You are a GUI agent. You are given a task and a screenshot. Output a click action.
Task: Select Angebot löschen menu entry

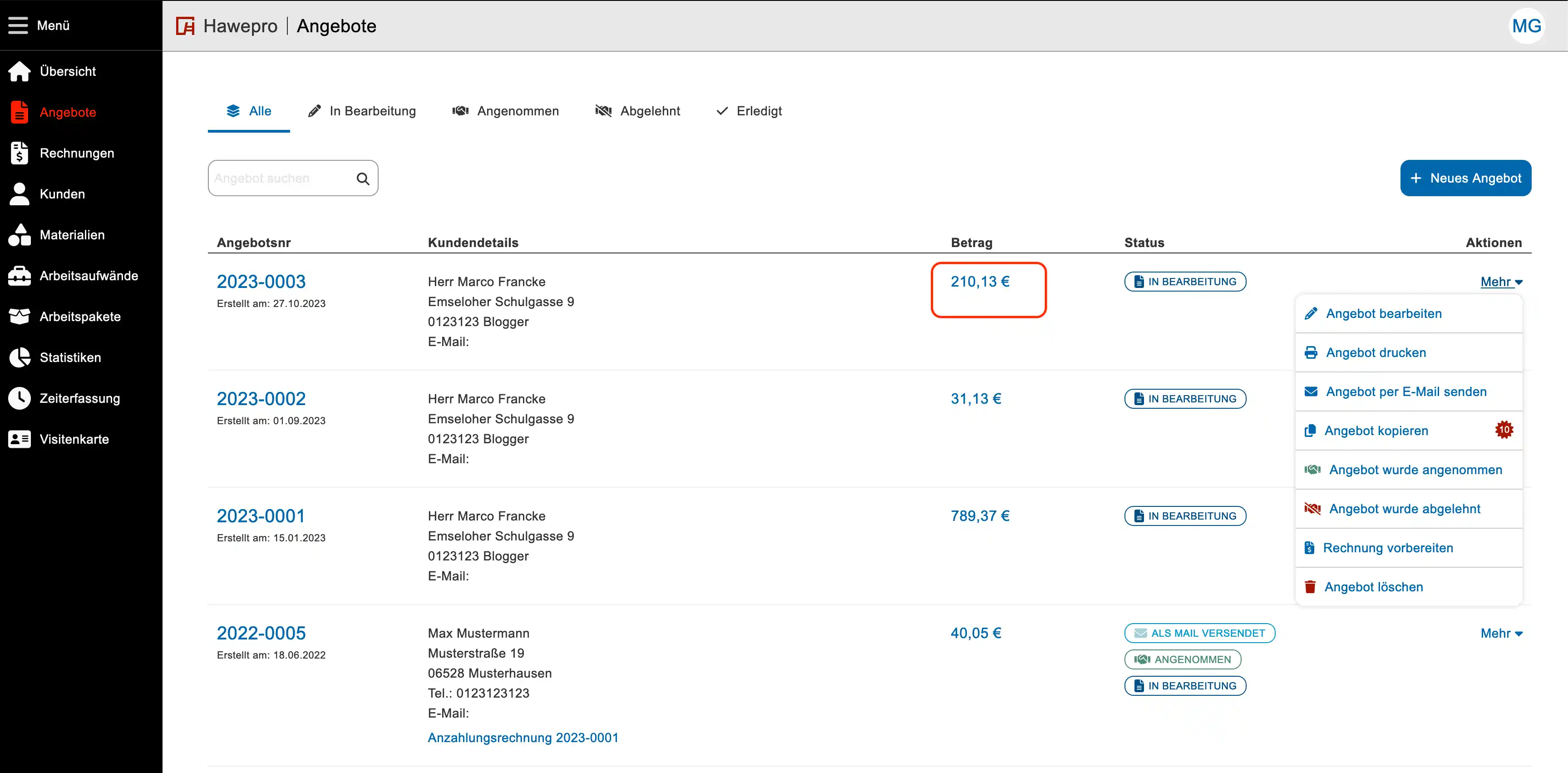tap(1409, 587)
